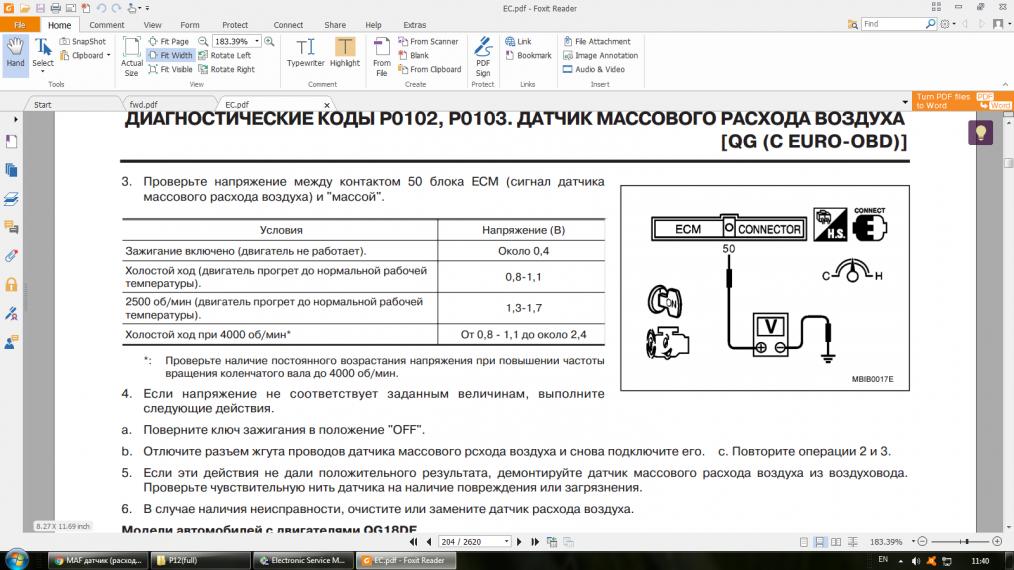Open the Pages thumbnails panel

(x=11, y=170)
